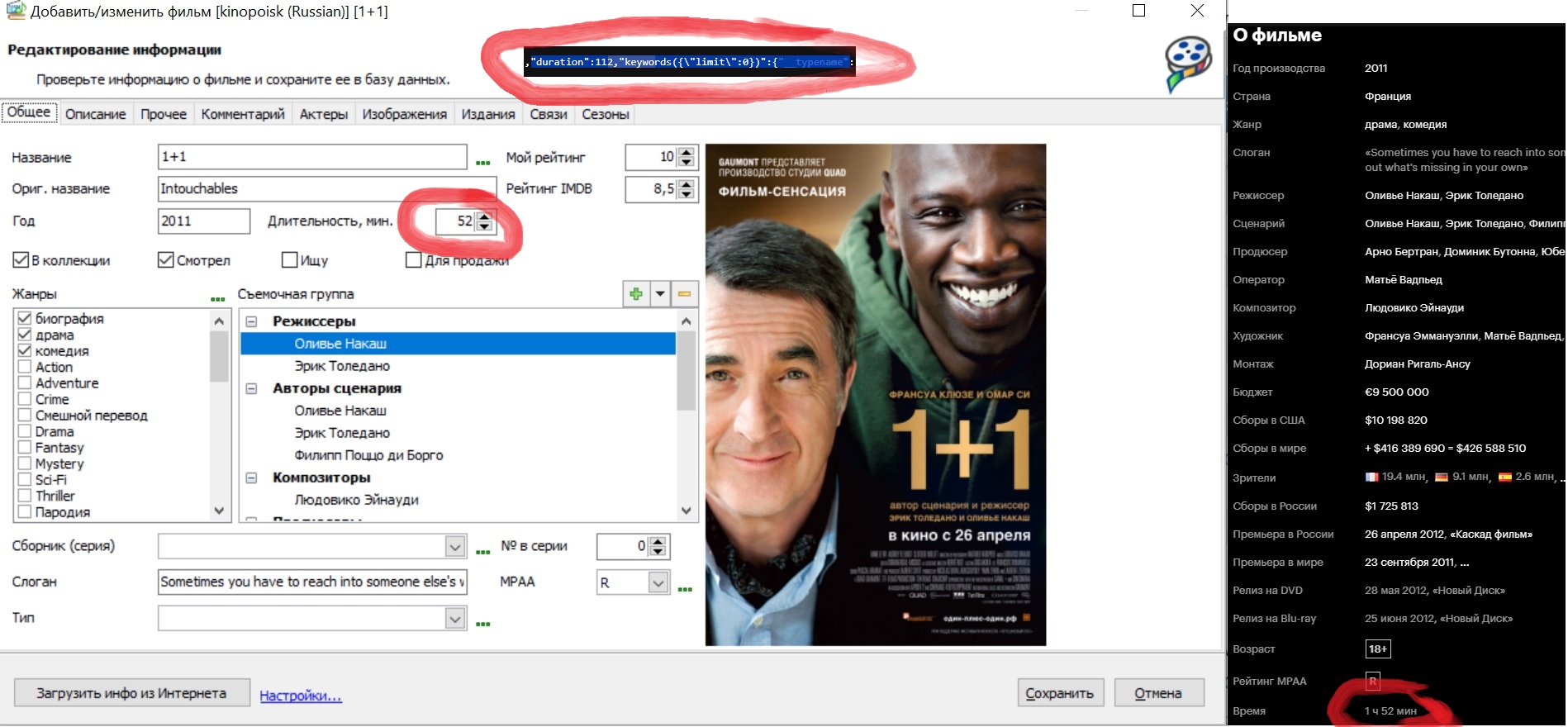Uncheck the комедия genre
The width and height of the screenshot is (1568, 727).
click(25, 350)
